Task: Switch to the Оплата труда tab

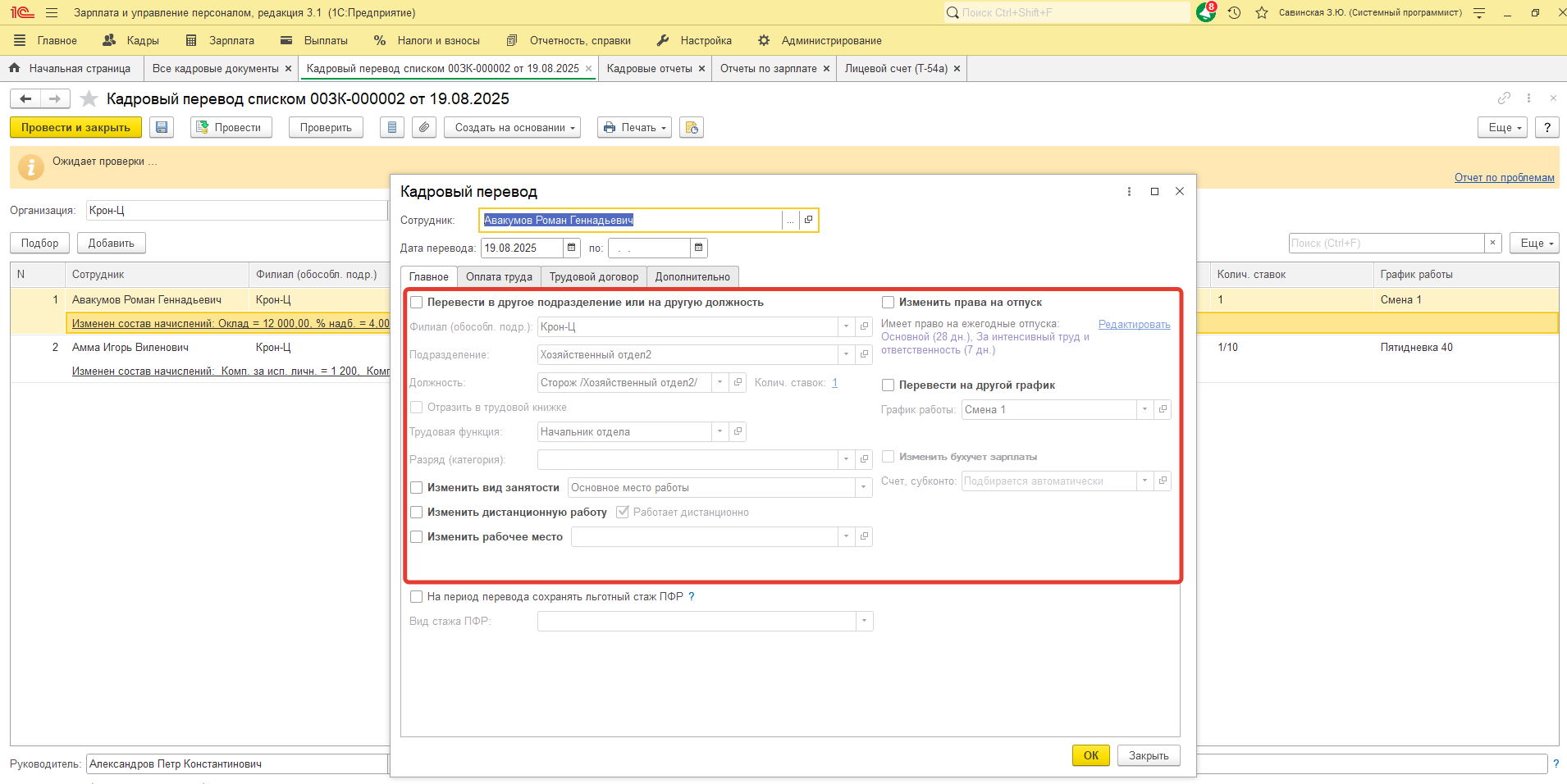Action: (499, 277)
